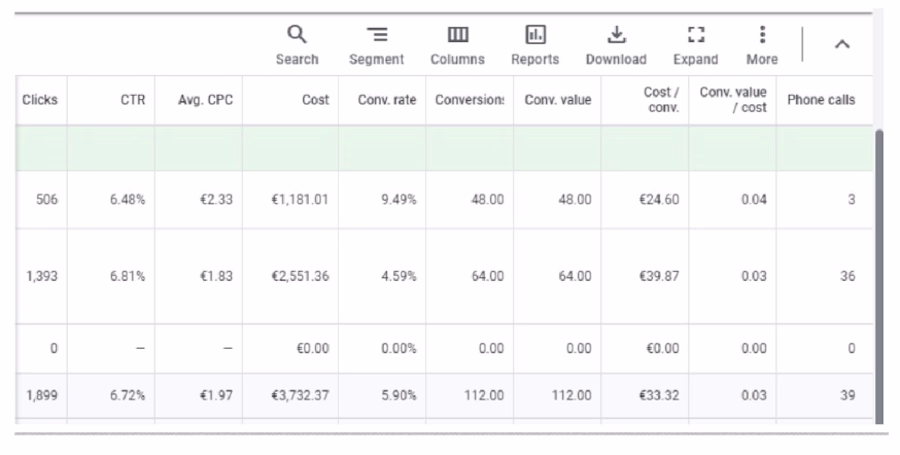Open the Segment options
Viewport: 900px width, 455px height.
point(377,45)
